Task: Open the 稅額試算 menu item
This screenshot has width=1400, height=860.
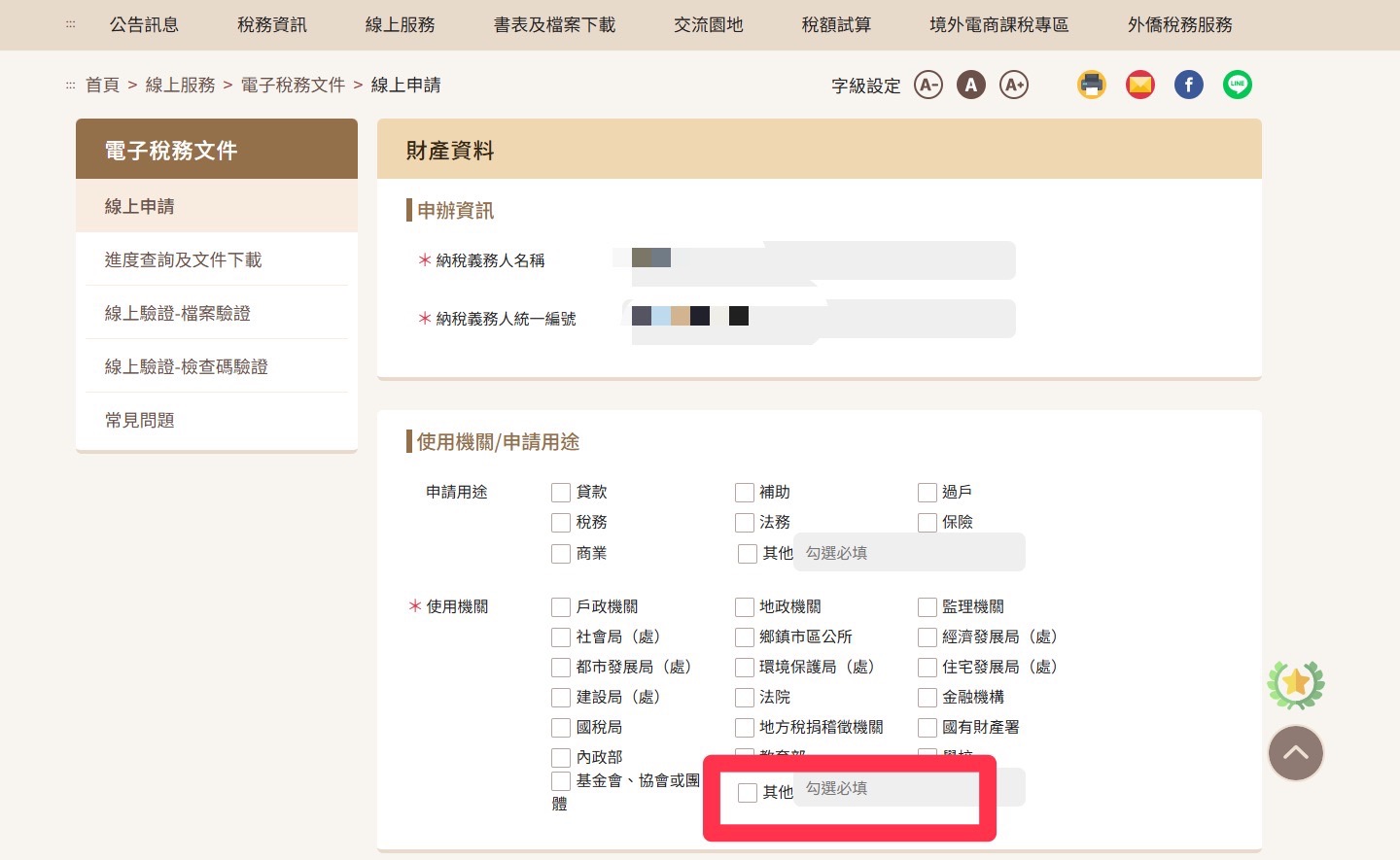Action: click(x=836, y=25)
